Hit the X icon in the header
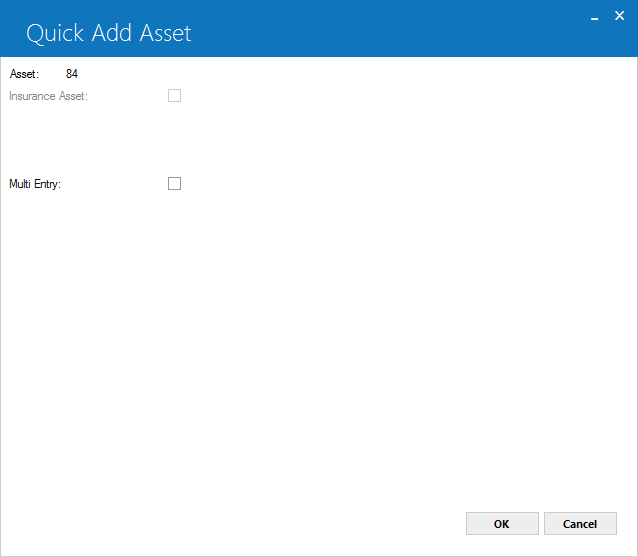The width and height of the screenshot is (638, 557). [619, 15]
